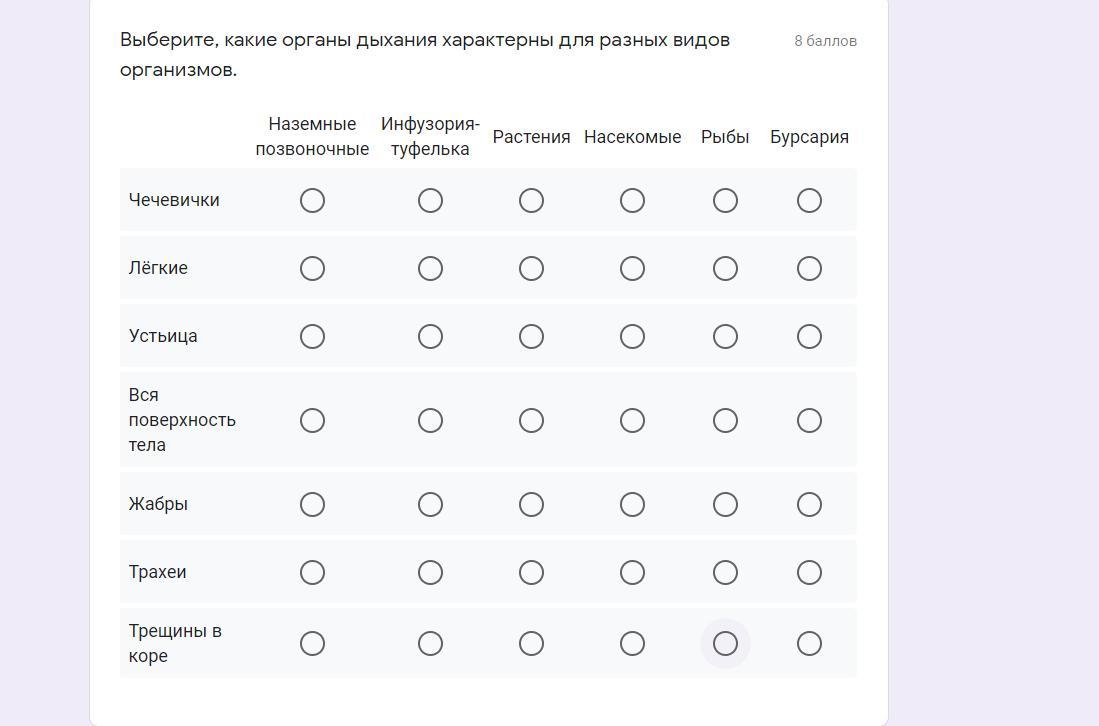The height and width of the screenshot is (726, 1099).
Task: Choose Устьица for Инфузория-туфелька column
Action: coord(430,337)
